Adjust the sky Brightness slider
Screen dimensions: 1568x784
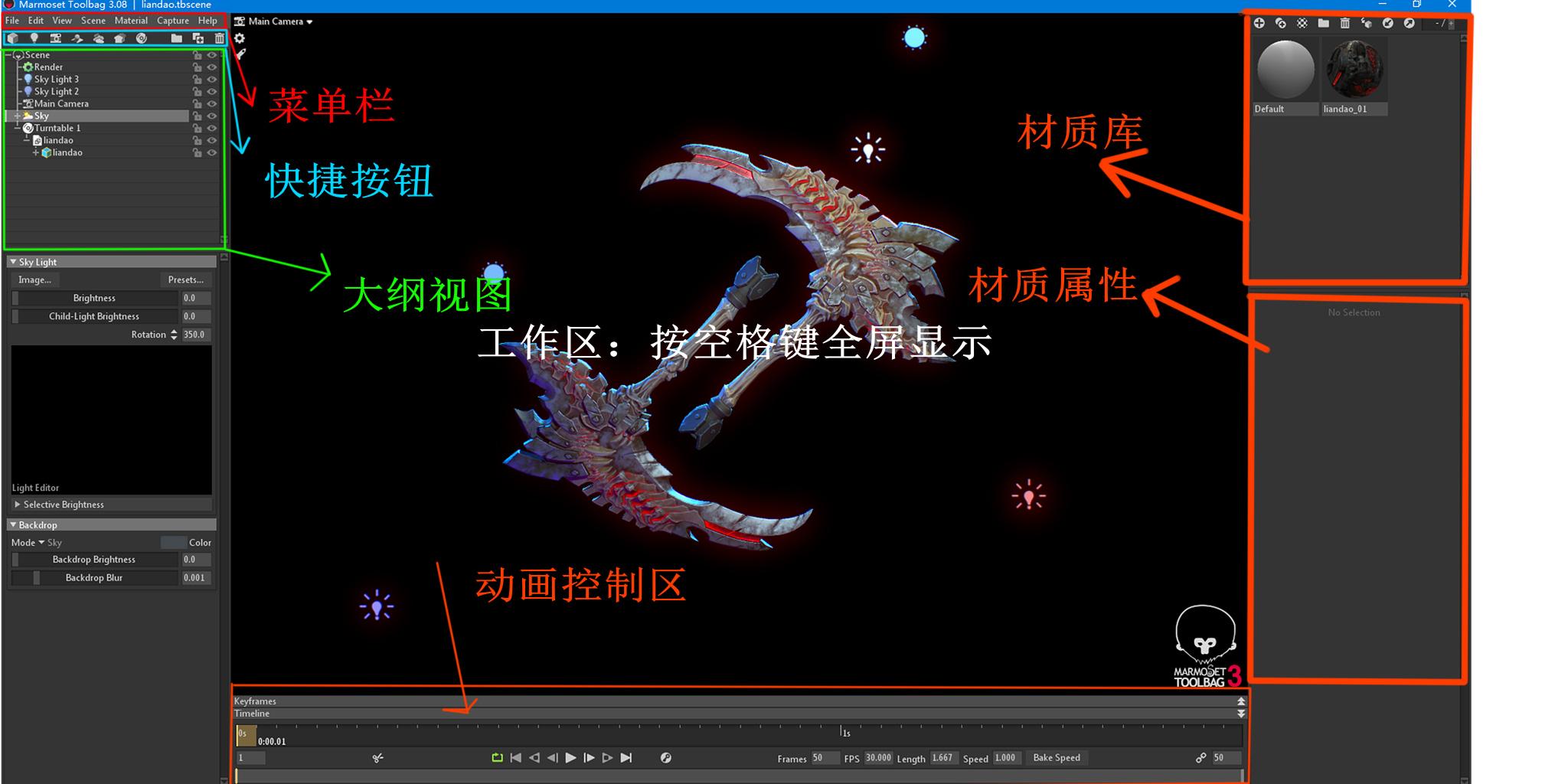tap(95, 299)
